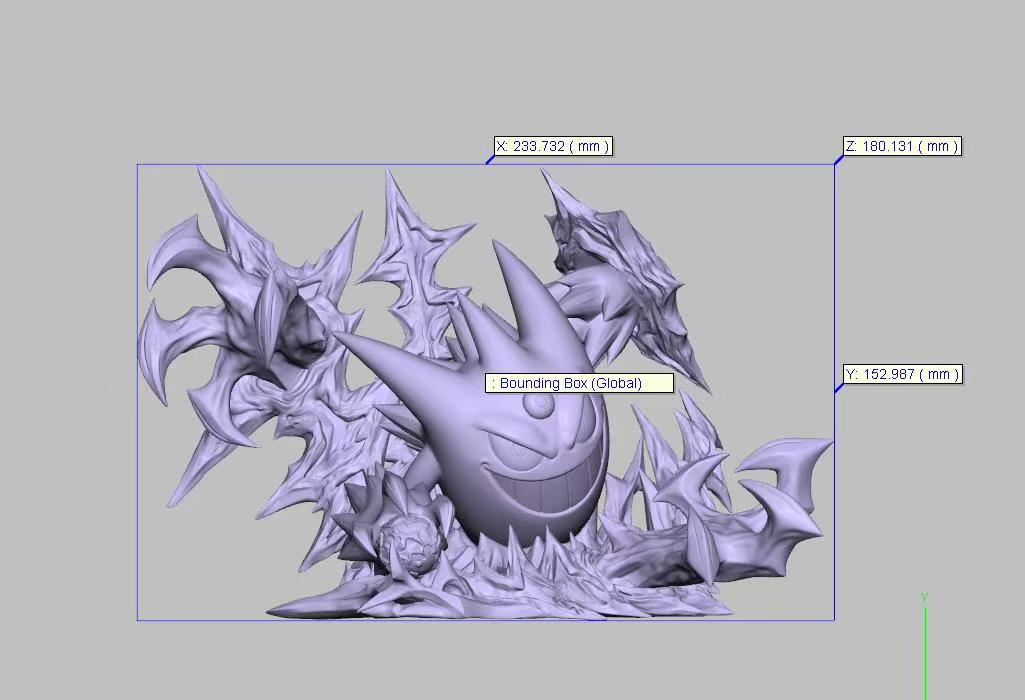Click the Y: 152.987 mm dimension label

pos(900,374)
